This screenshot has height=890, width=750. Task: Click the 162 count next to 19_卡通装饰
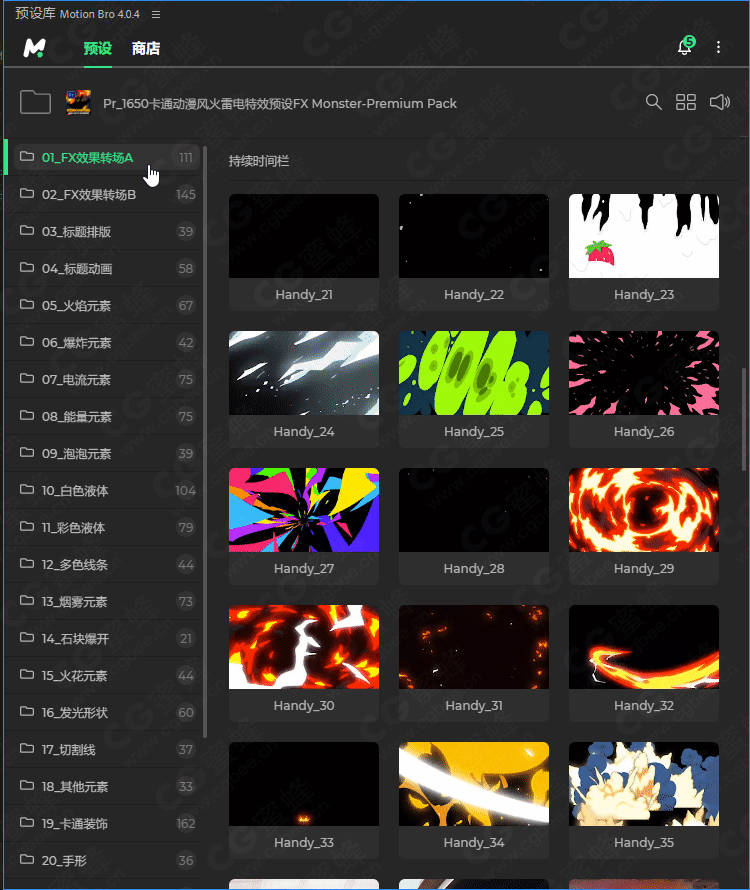coord(186,824)
